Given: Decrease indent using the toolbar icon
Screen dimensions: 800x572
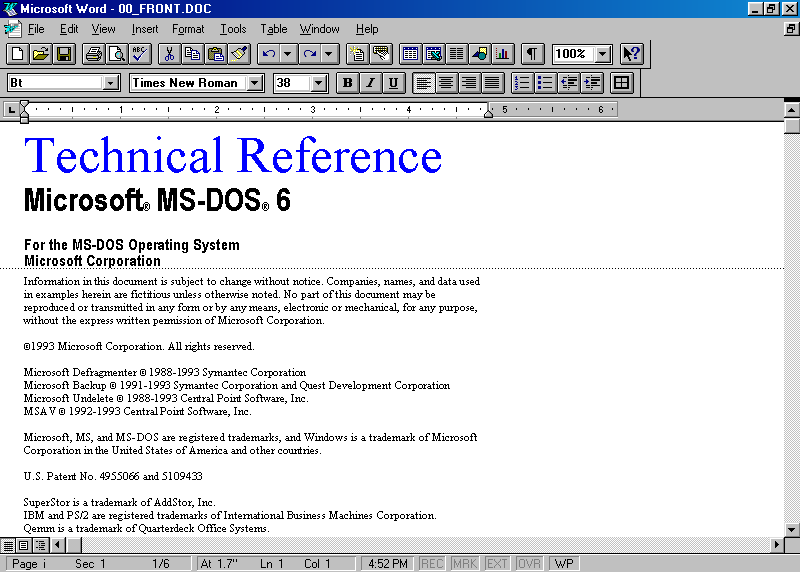Looking at the screenshot, I should [x=568, y=83].
